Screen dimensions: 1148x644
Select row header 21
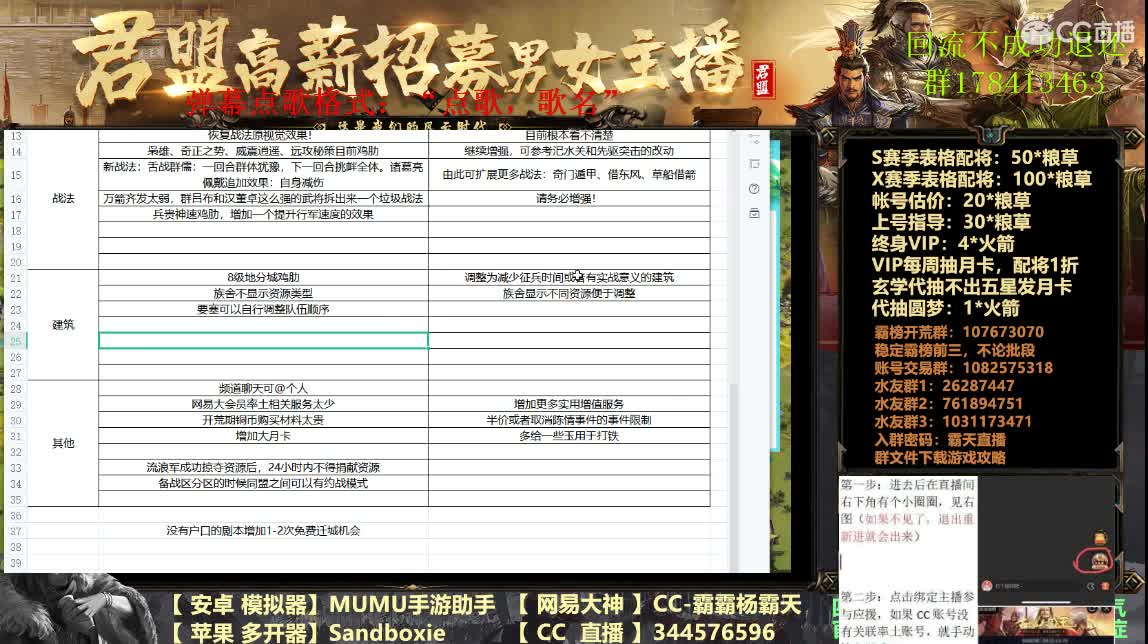coord(15,278)
